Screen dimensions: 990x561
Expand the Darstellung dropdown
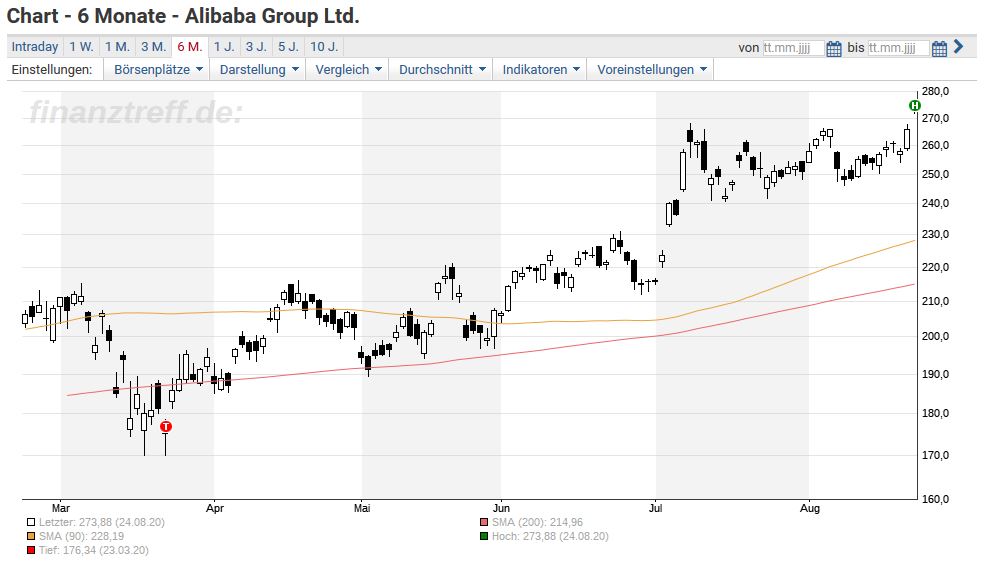[x=258, y=69]
